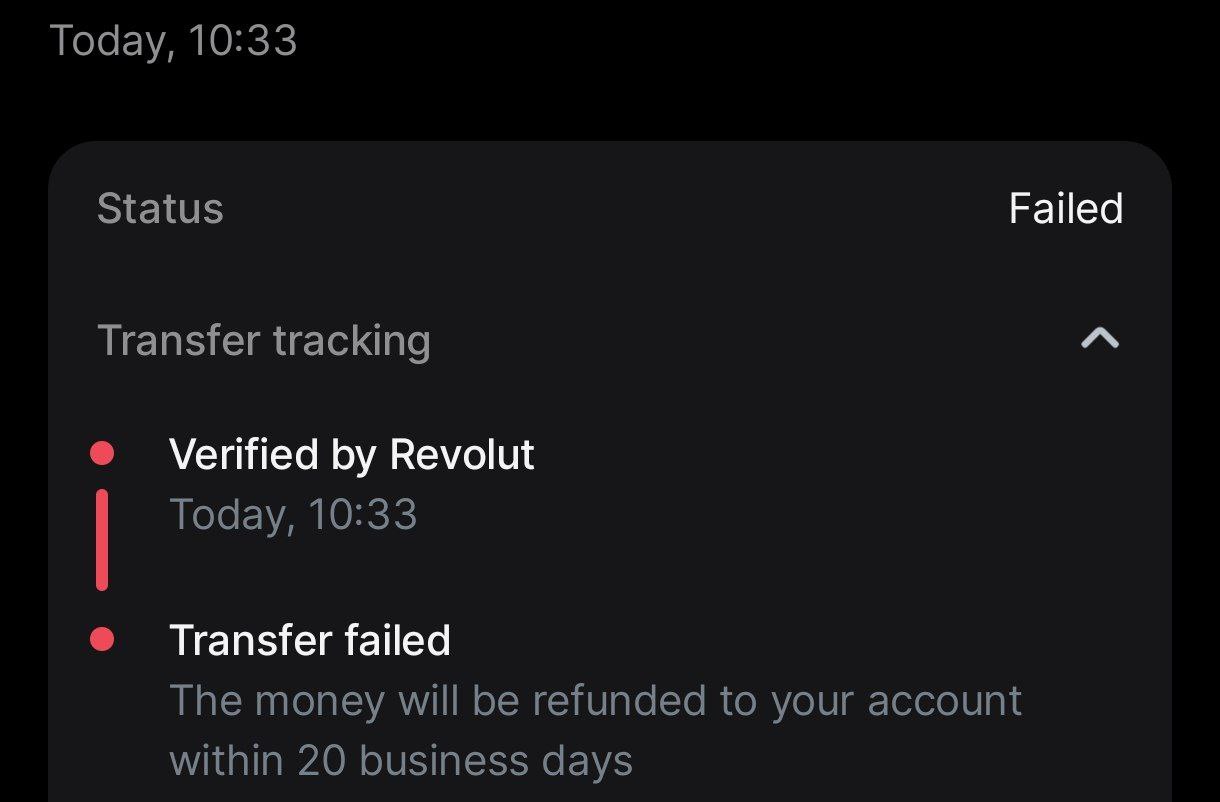Click the red dot beside Verified by Revolut

[x=102, y=454]
